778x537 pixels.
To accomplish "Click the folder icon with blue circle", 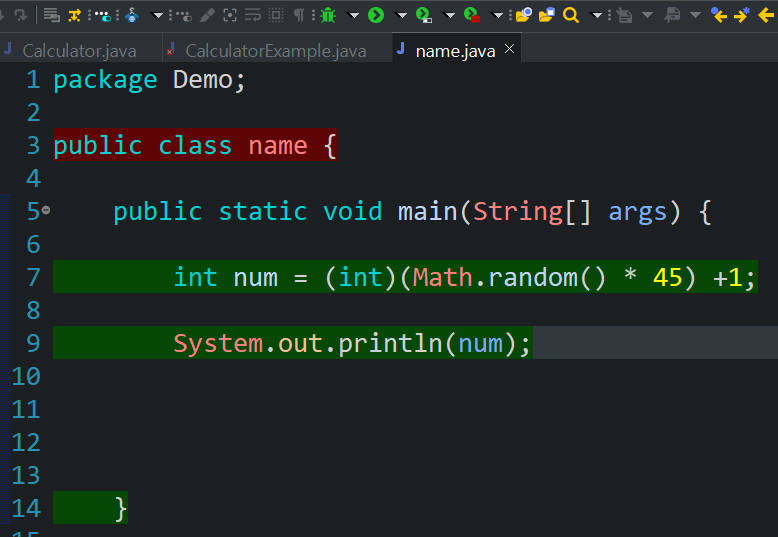I will (523, 15).
